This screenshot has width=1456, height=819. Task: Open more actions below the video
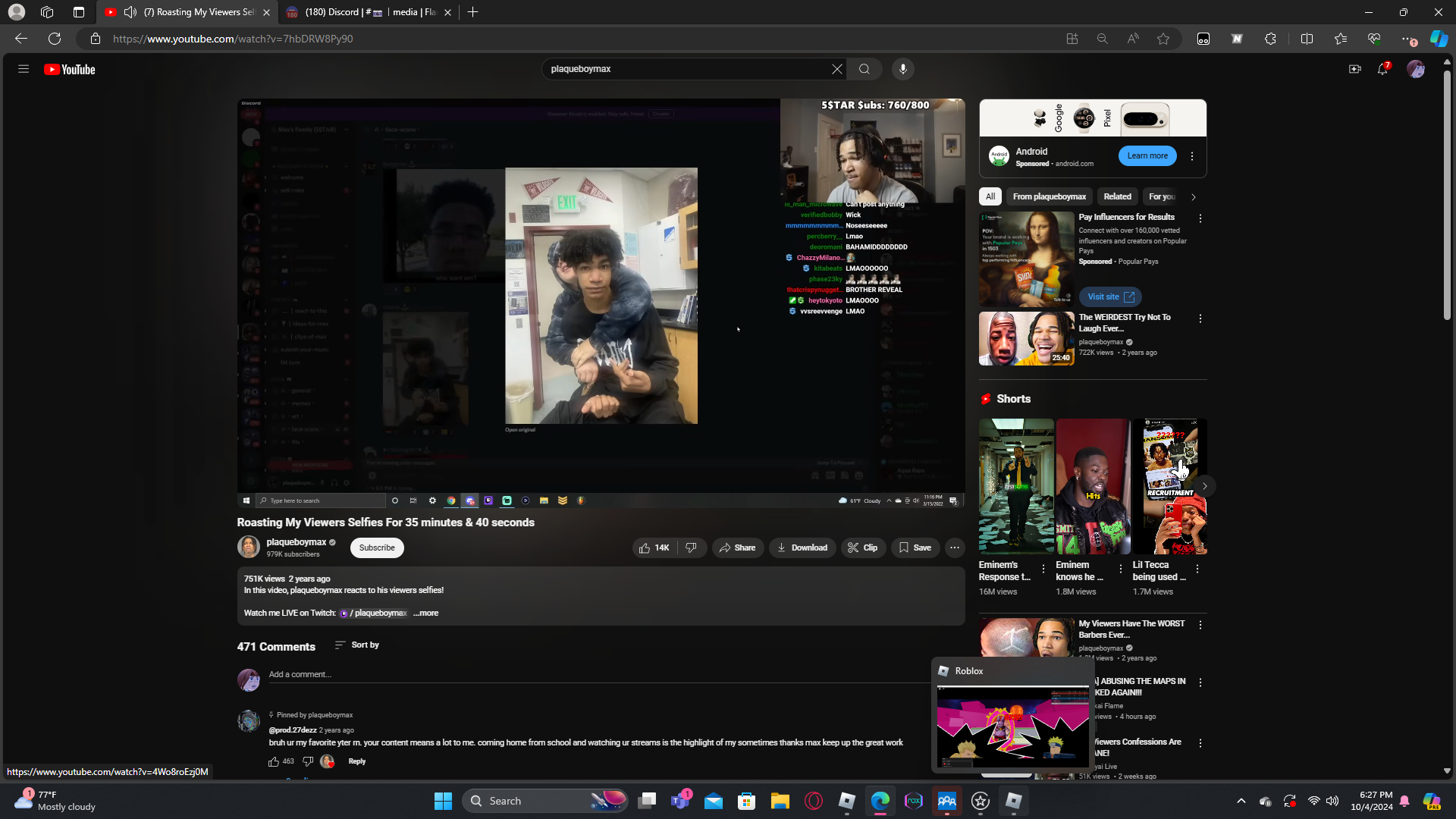(x=955, y=548)
